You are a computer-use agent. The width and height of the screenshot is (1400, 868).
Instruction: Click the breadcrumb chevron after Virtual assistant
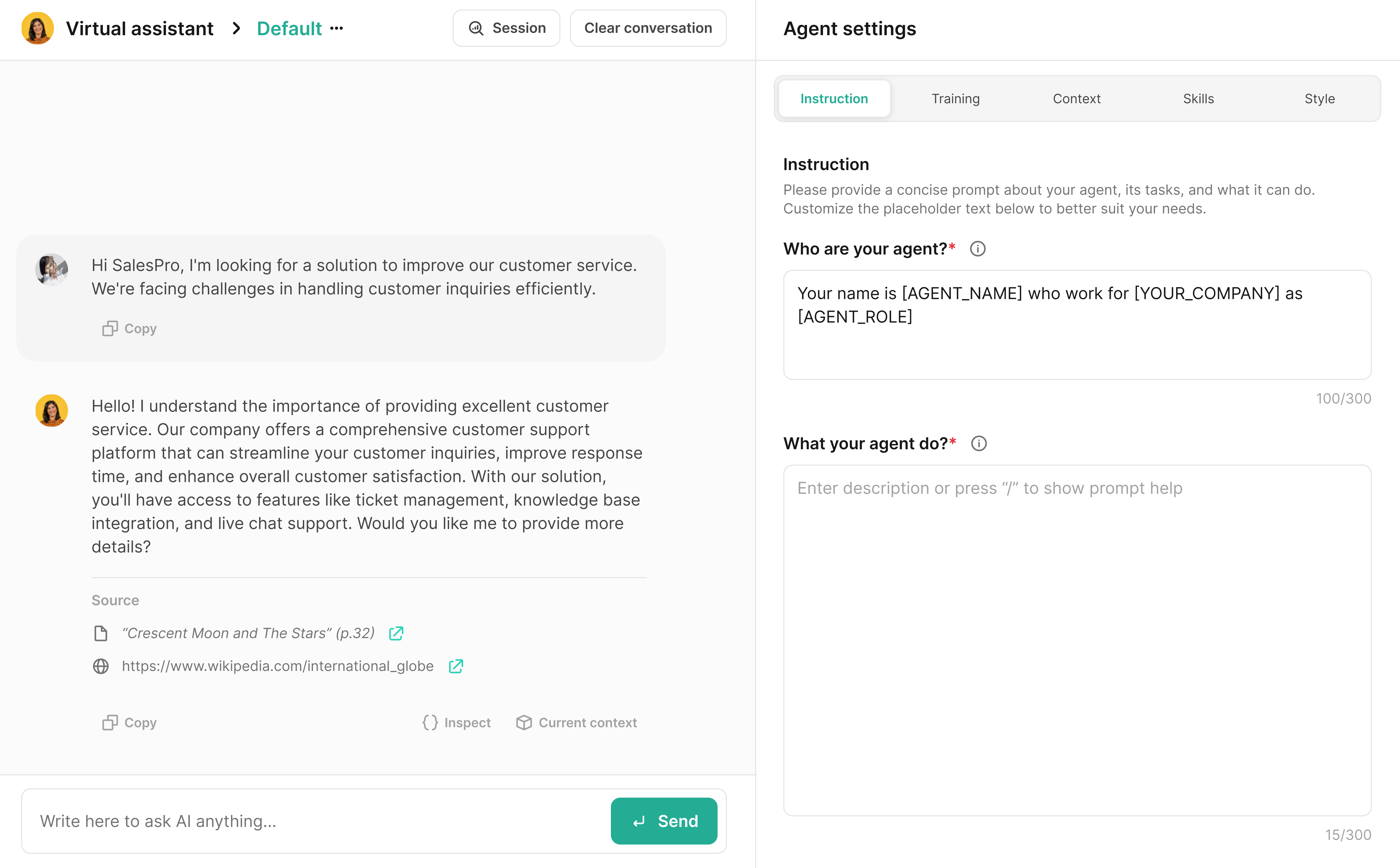click(x=236, y=28)
